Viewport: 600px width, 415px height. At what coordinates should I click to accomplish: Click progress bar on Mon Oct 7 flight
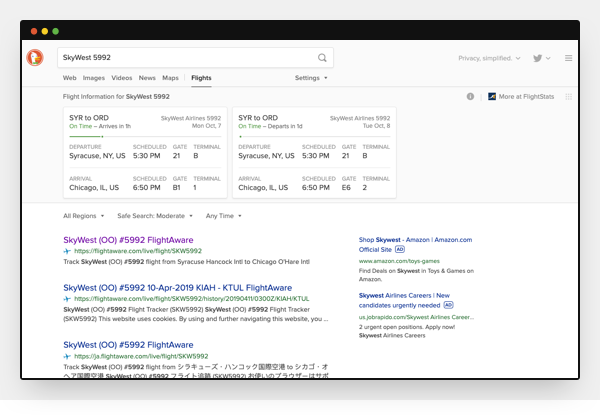[145, 137]
